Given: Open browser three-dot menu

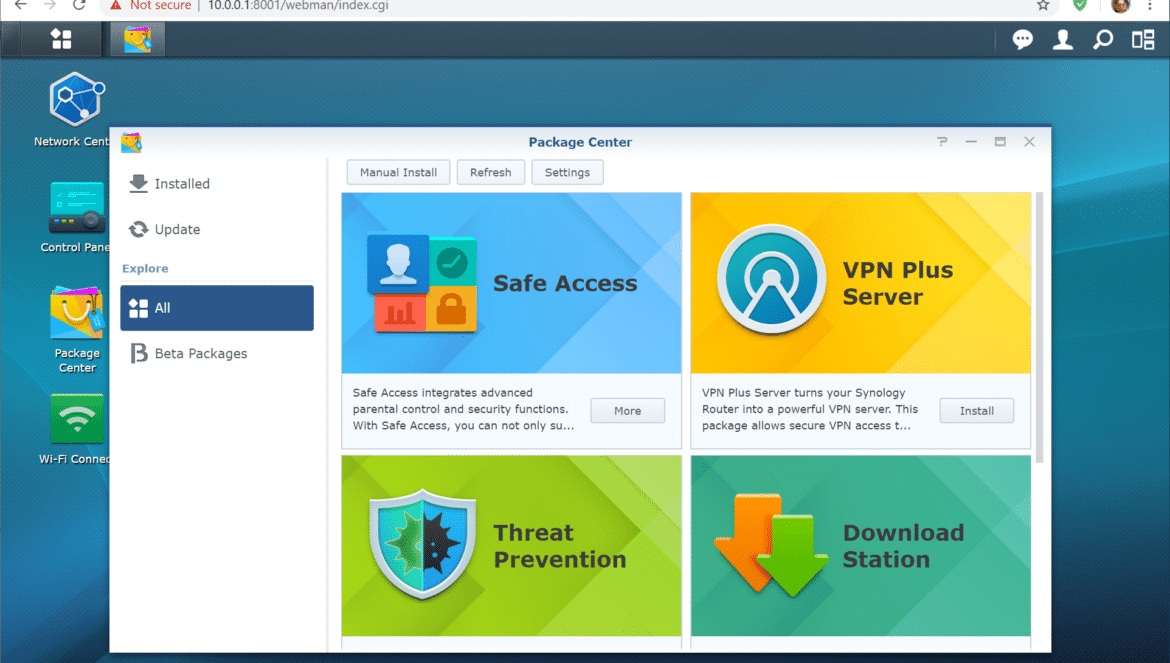Looking at the screenshot, I should pos(1150,6).
